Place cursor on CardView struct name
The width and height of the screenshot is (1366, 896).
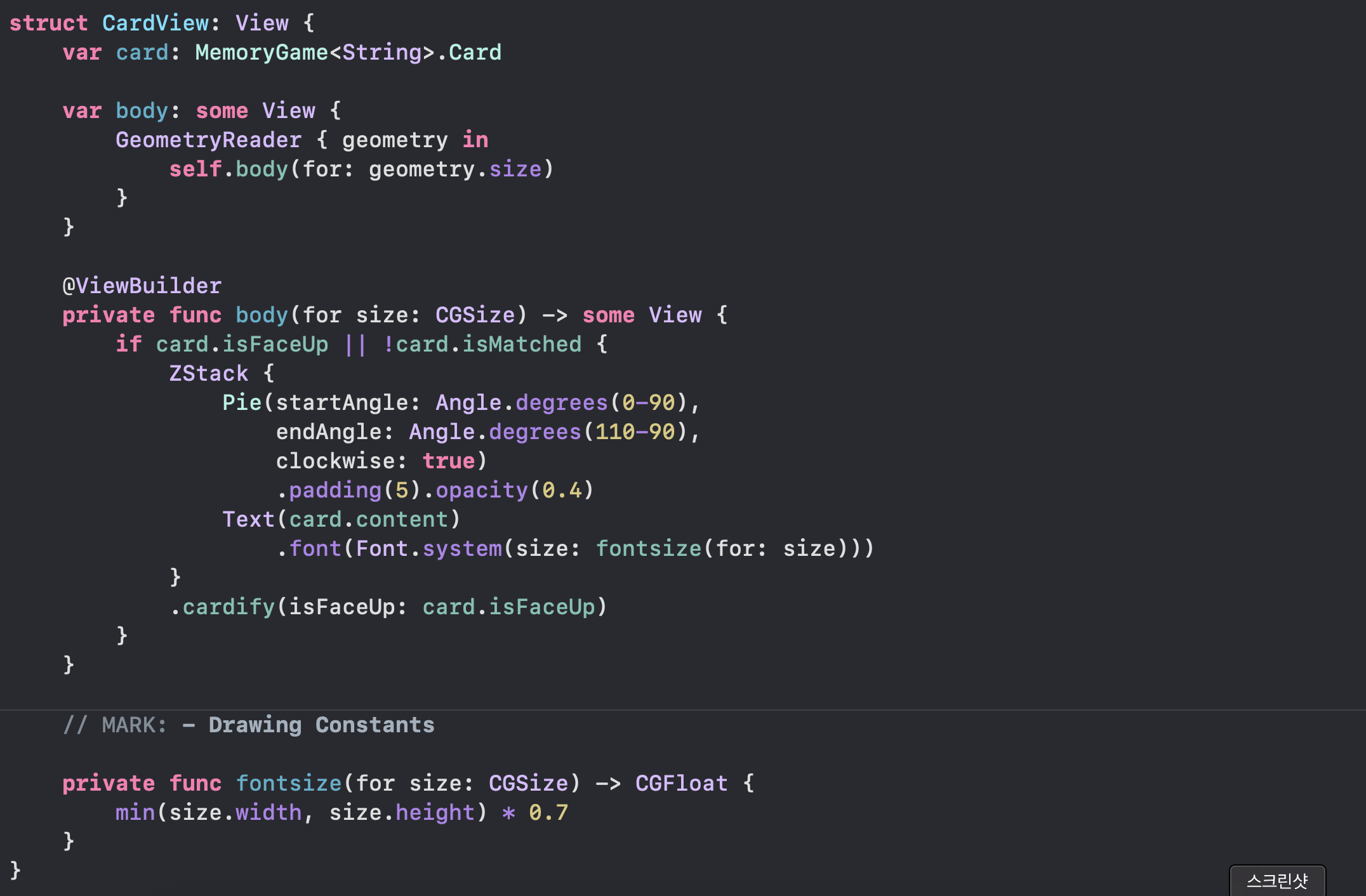point(156,23)
